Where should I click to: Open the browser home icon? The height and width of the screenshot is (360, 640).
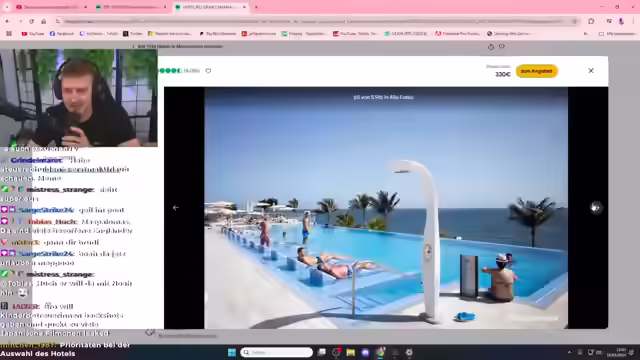click(x=44, y=21)
